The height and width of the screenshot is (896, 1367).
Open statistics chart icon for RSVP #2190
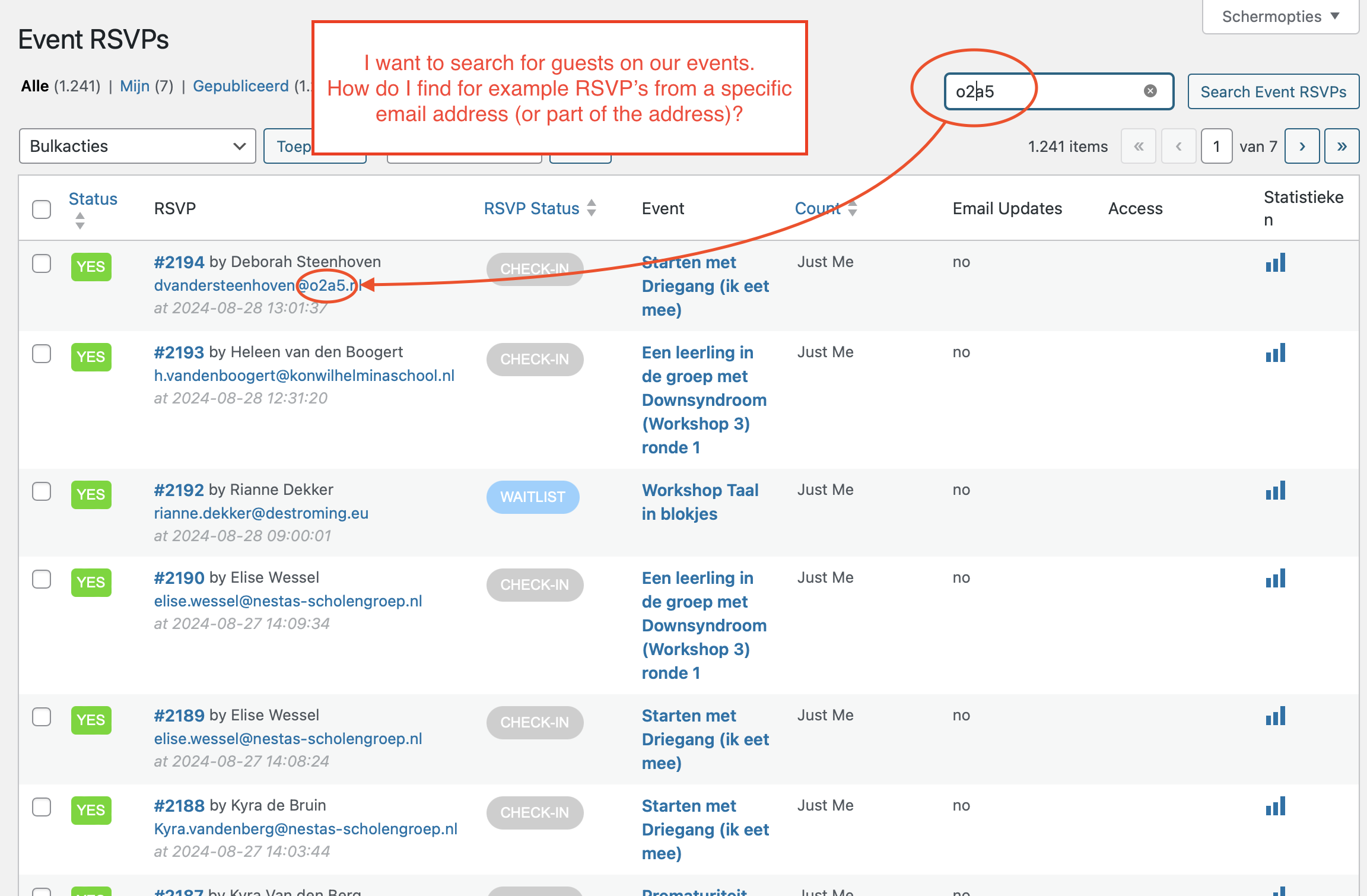click(1275, 578)
